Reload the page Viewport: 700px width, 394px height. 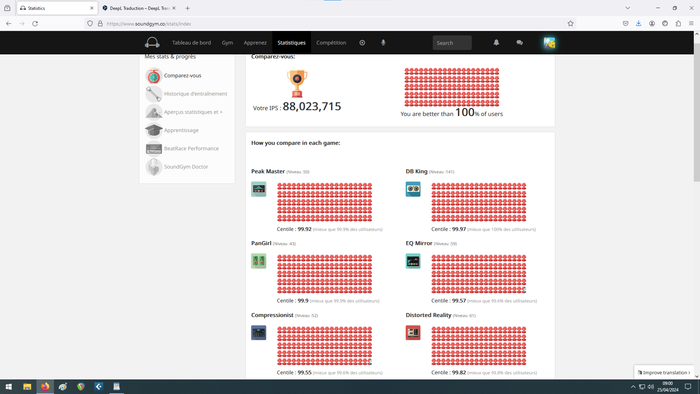pyautogui.click(x=35, y=24)
